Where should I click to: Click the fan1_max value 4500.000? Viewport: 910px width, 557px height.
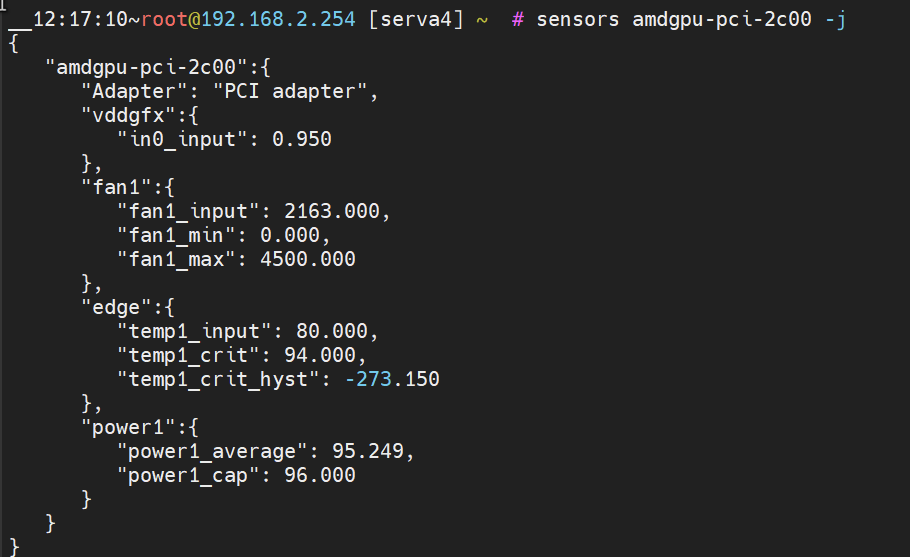(308, 259)
